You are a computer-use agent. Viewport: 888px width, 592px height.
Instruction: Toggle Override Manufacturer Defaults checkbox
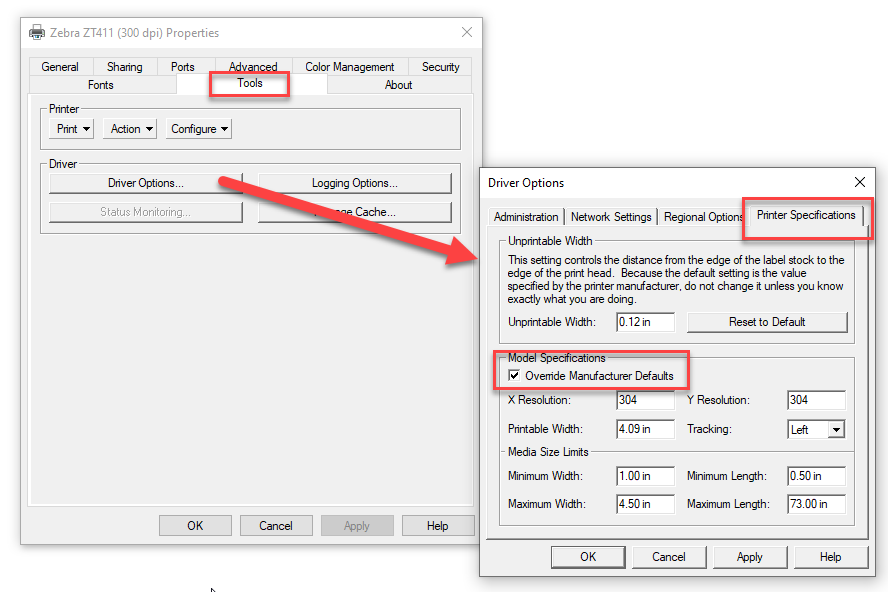[x=514, y=375]
